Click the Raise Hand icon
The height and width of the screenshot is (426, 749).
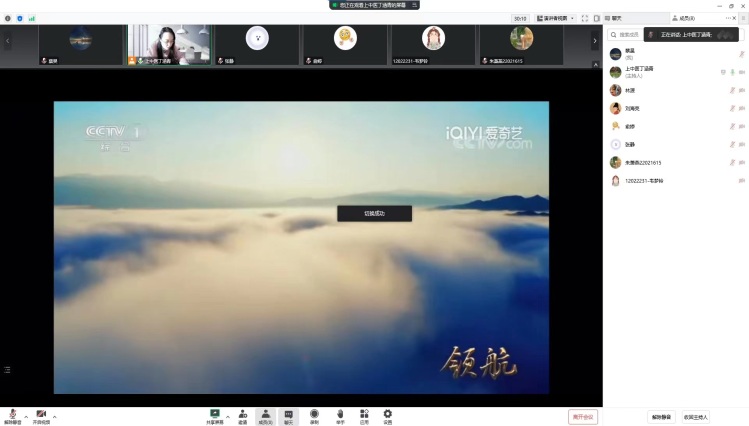[x=340, y=415]
